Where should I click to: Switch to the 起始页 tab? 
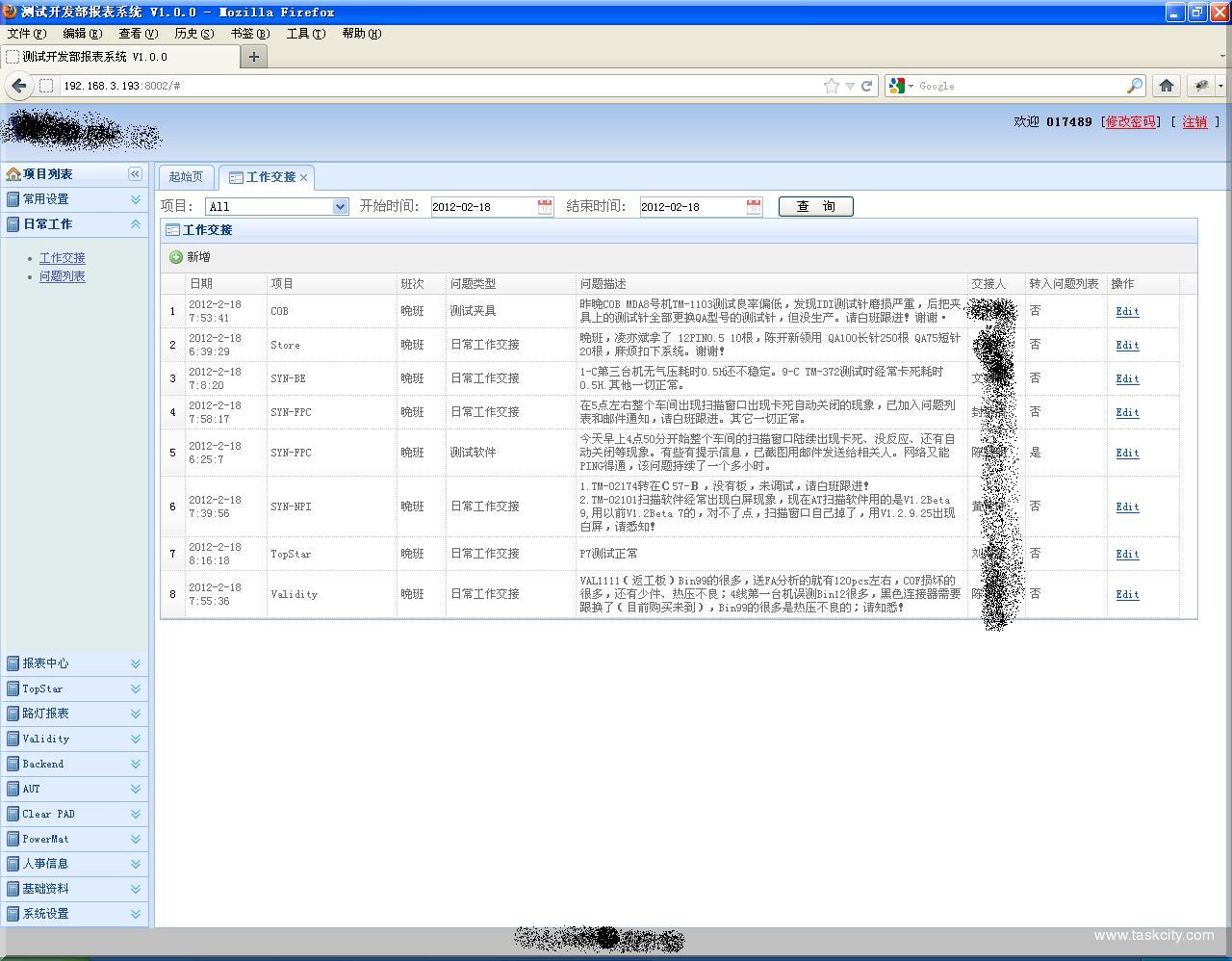click(x=186, y=177)
